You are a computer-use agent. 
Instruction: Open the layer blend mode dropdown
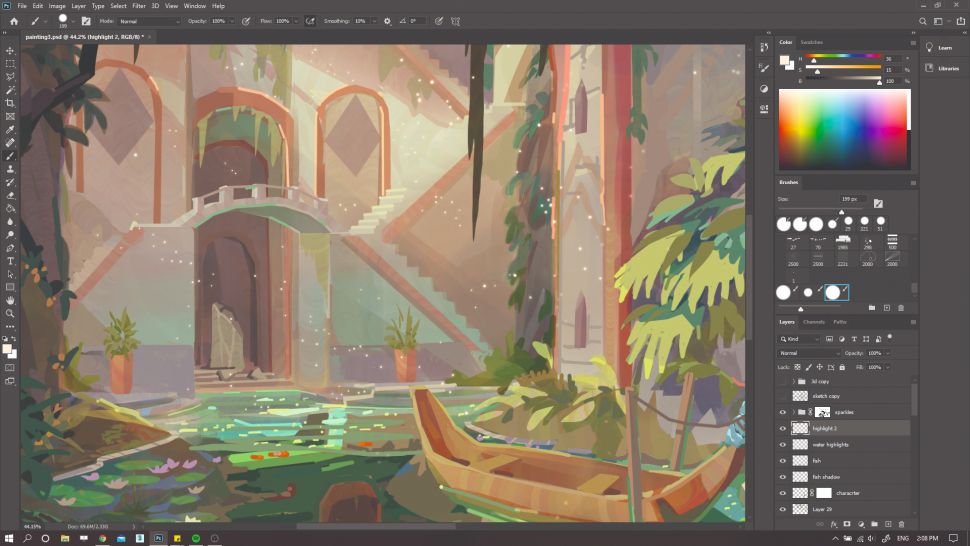(x=810, y=353)
